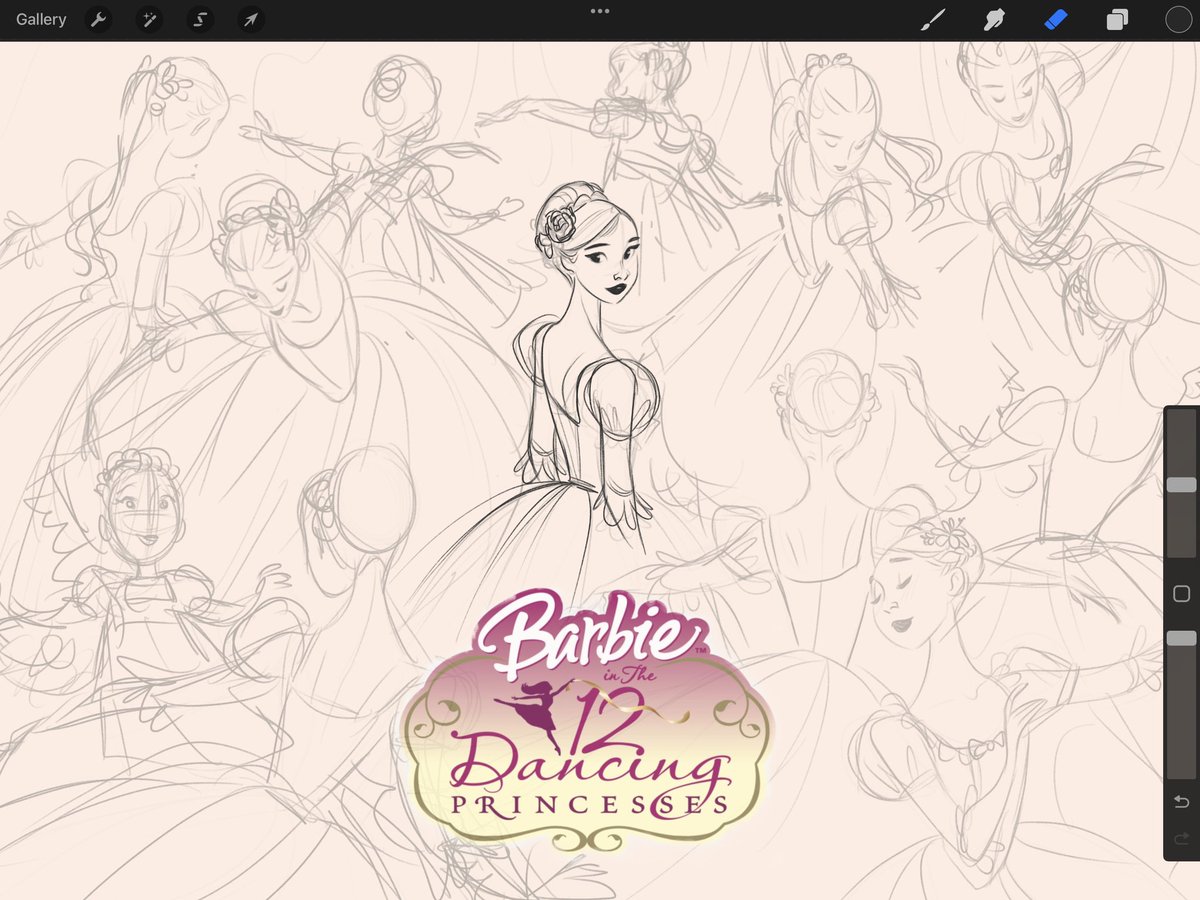Undo the last stroke with undo arrow

click(1181, 802)
